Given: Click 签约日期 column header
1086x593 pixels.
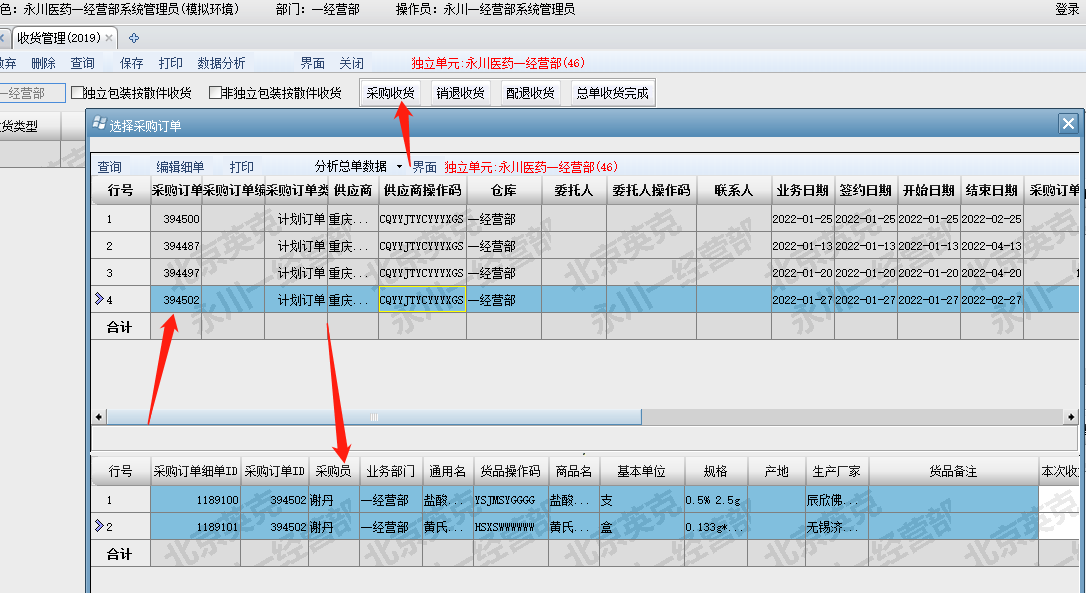Looking at the screenshot, I should (x=866, y=190).
